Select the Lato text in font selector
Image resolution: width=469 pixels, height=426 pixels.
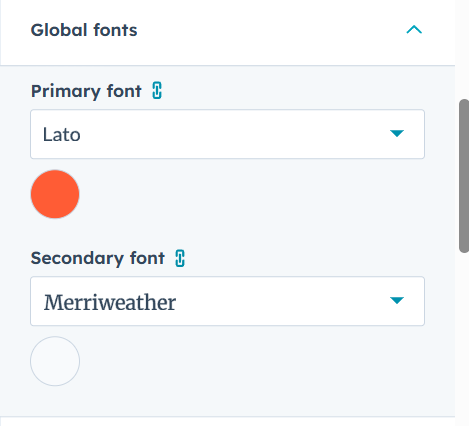(x=62, y=135)
